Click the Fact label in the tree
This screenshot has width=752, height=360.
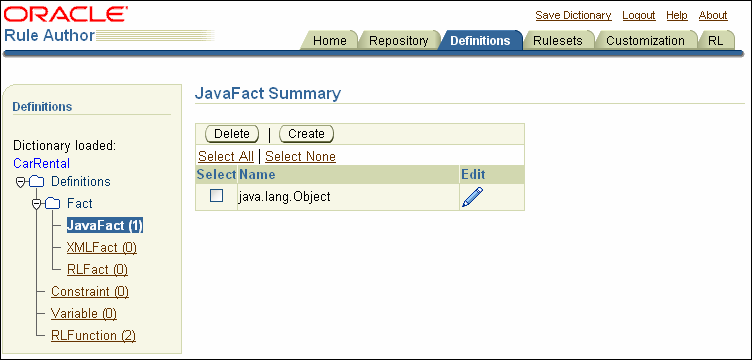[x=80, y=204]
